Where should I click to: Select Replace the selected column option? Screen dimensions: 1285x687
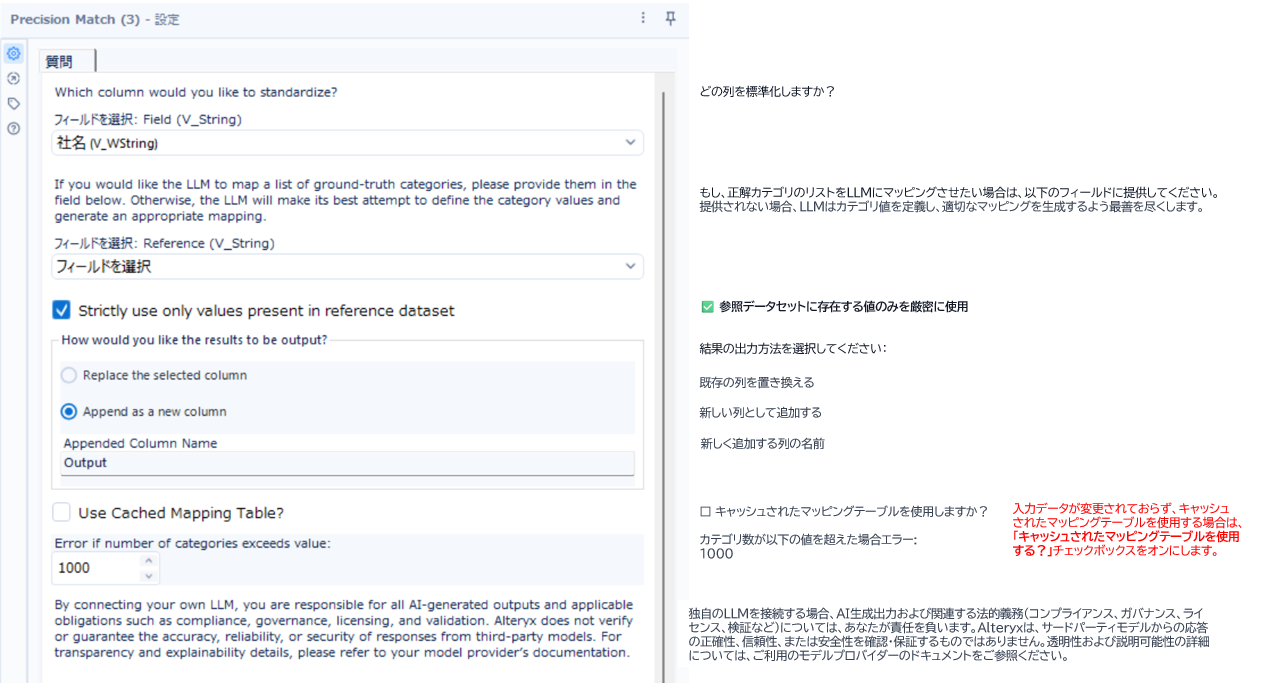69,376
